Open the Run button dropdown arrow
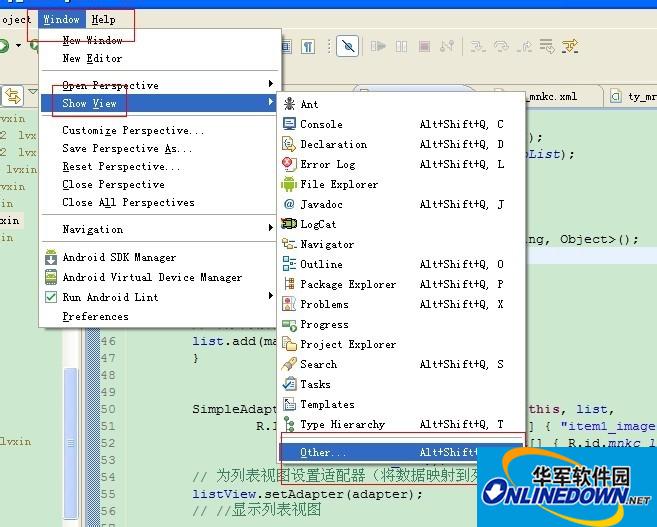This screenshot has height=527, width=657. coord(18,45)
